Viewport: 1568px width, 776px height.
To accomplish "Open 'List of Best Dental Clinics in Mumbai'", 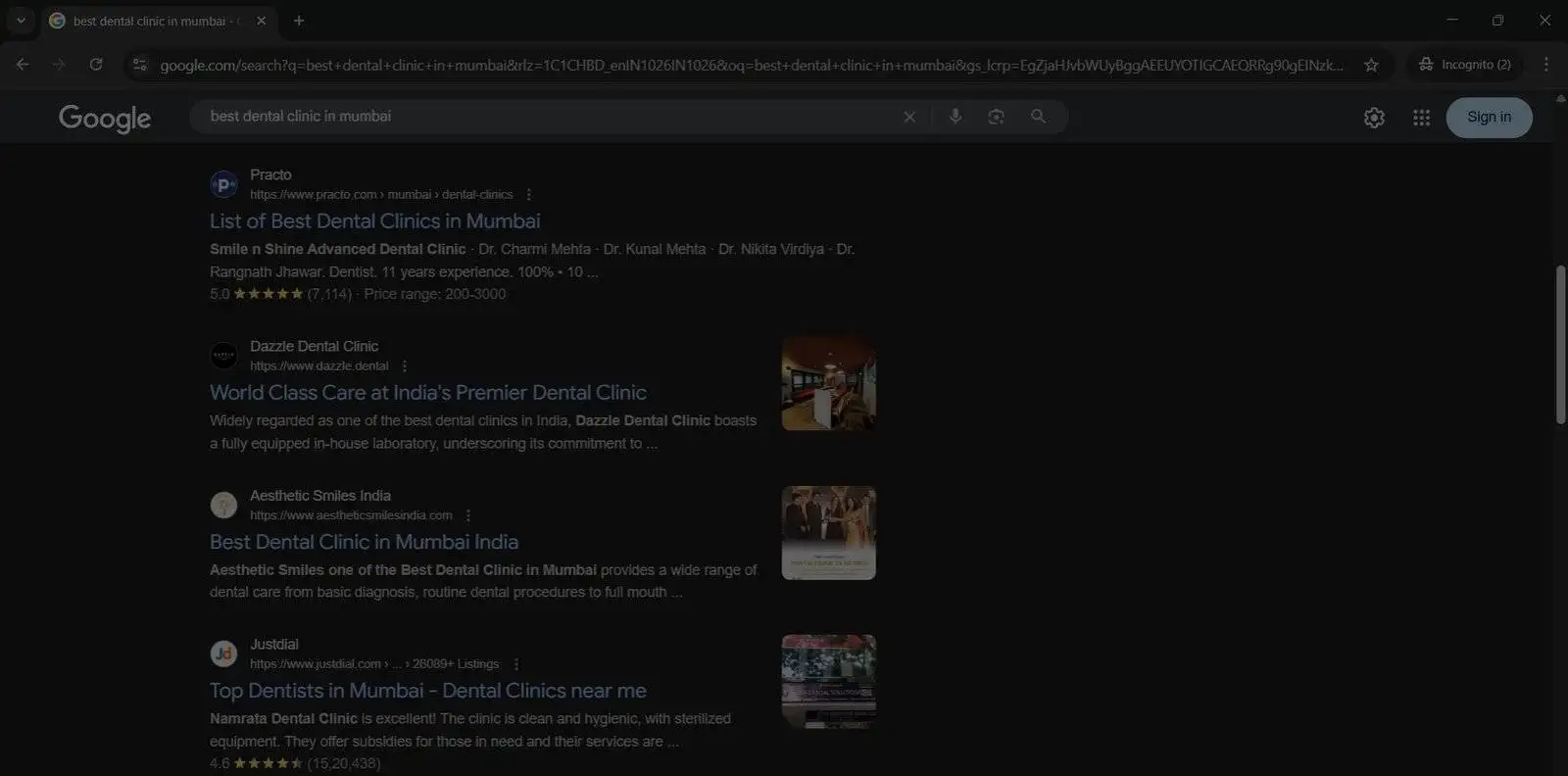I will point(374,221).
